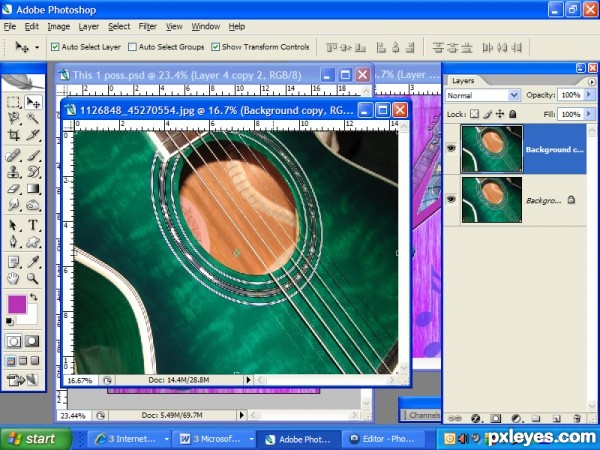Select the Pen tool
This screenshot has height=450, width=600.
click(x=13, y=241)
